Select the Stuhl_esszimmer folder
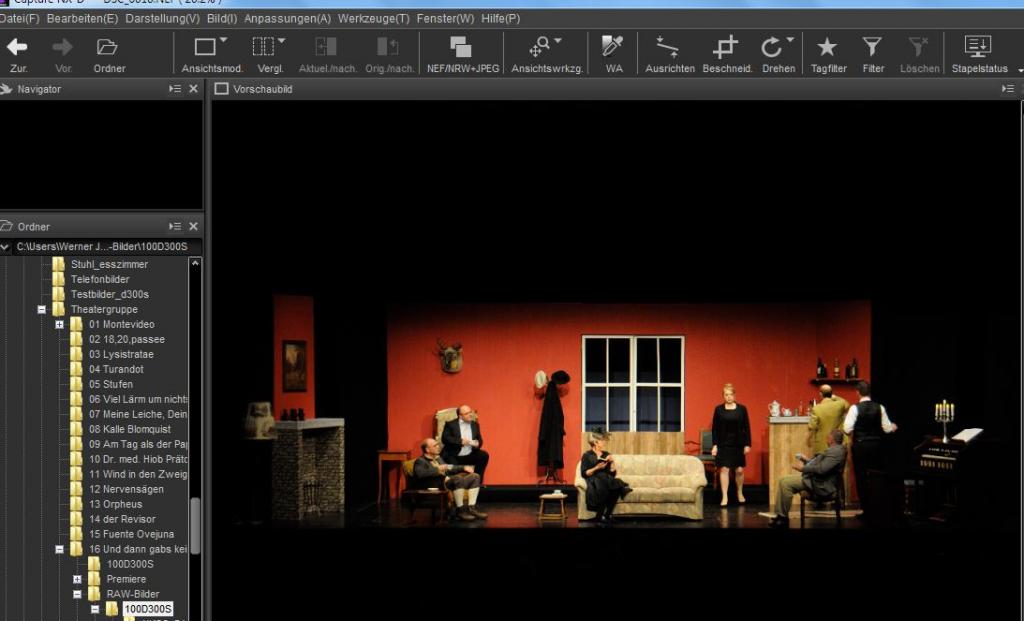Viewport: 1024px width, 621px height. (x=109, y=264)
